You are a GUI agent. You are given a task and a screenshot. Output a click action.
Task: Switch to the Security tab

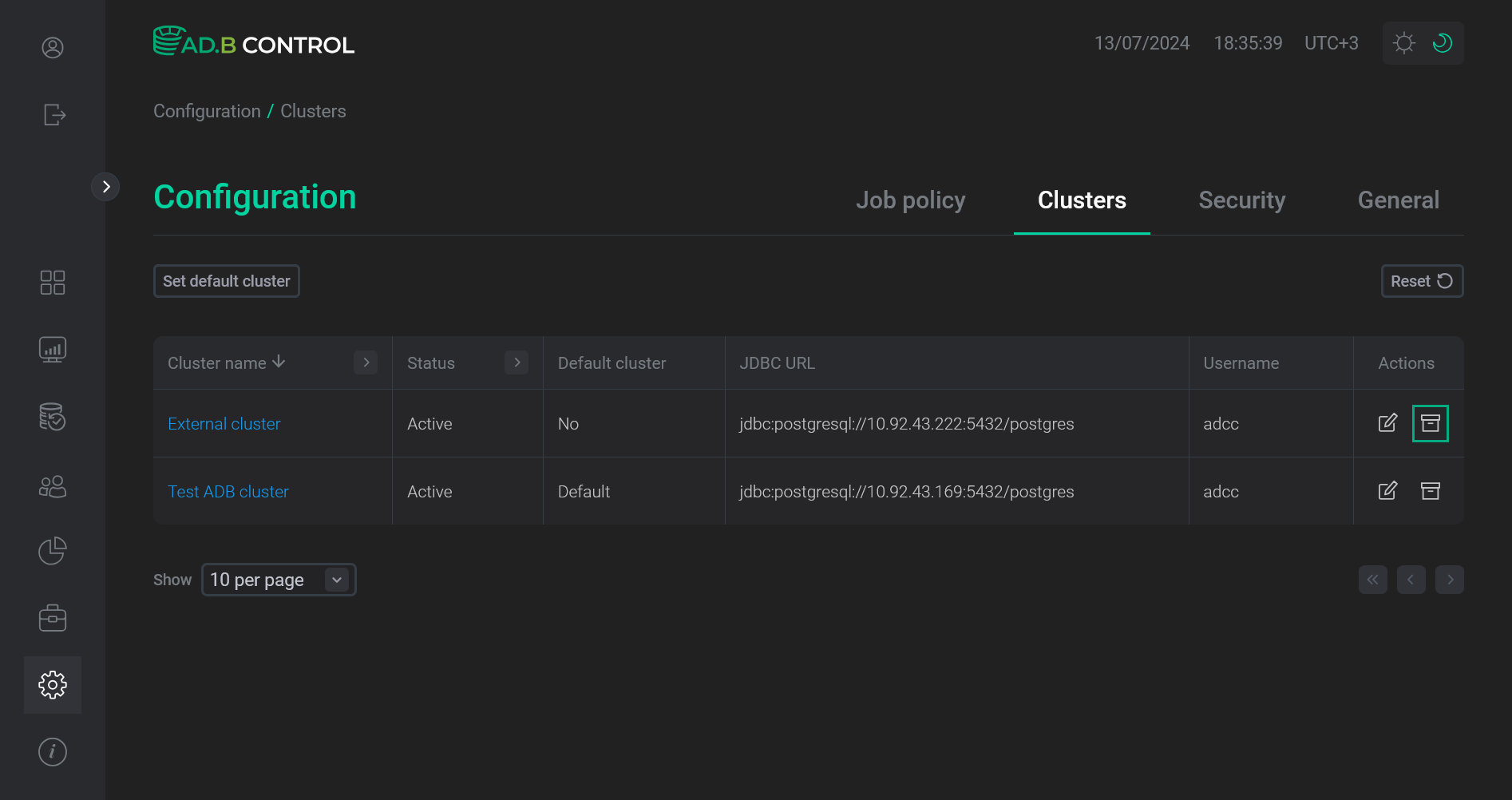click(x=1241, y=200)
